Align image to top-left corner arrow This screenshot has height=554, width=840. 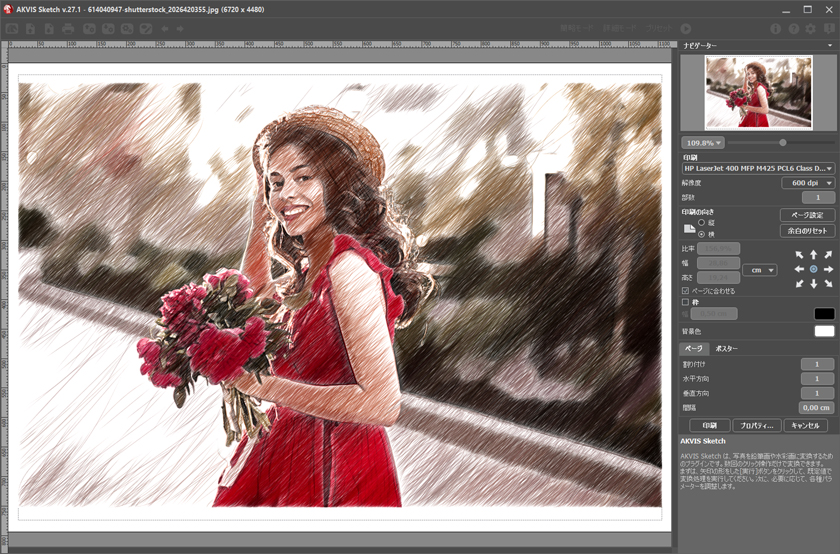click(799, 255)
